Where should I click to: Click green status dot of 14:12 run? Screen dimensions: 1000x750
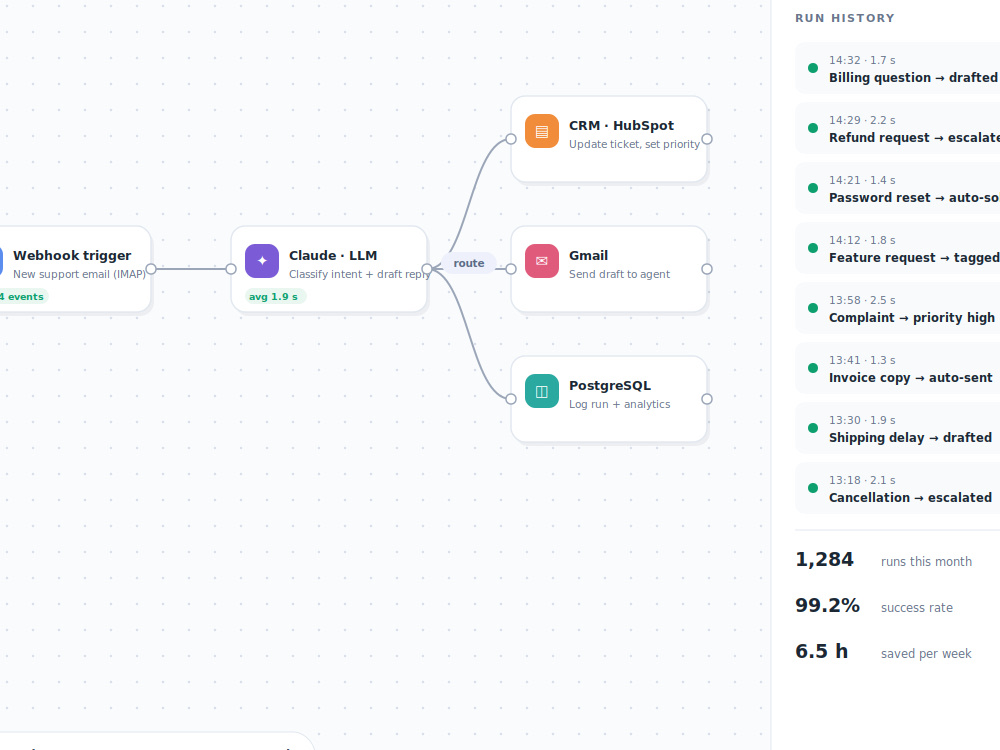pos(812,248)
